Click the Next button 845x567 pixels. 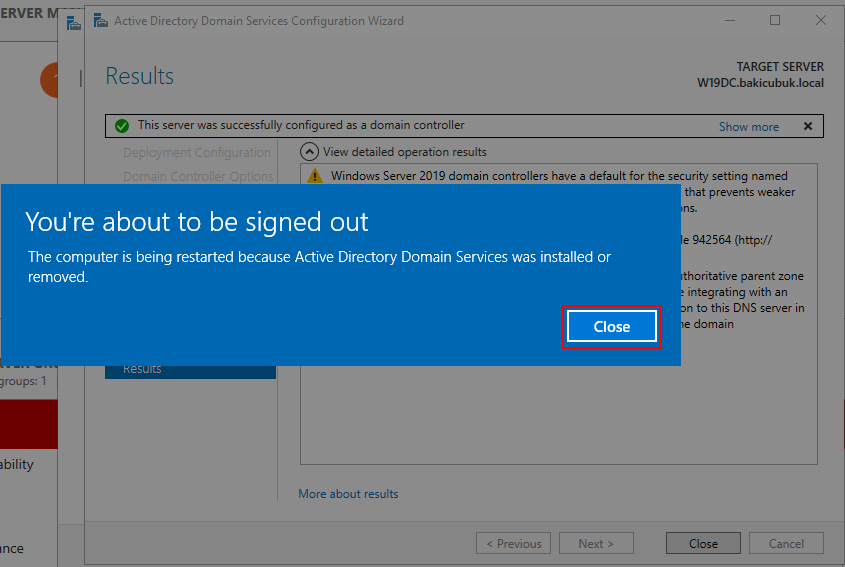tap(596, 543)
